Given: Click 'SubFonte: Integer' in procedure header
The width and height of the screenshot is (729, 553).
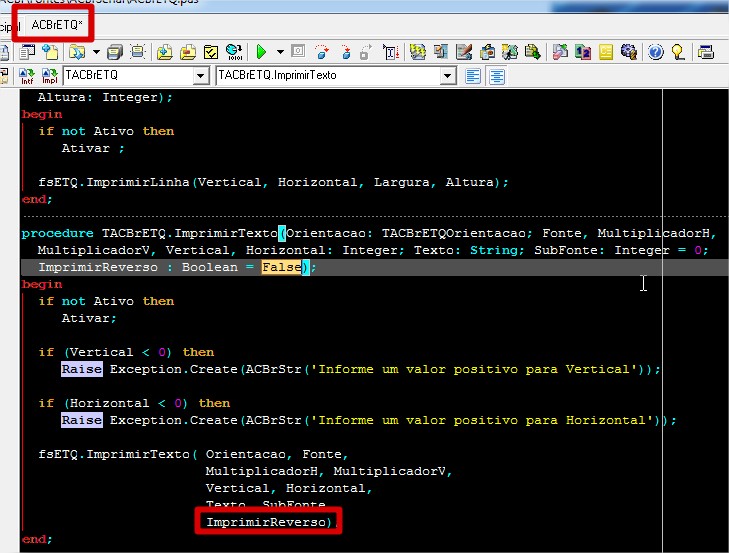Looking at the screenshot, I should 602,250.
